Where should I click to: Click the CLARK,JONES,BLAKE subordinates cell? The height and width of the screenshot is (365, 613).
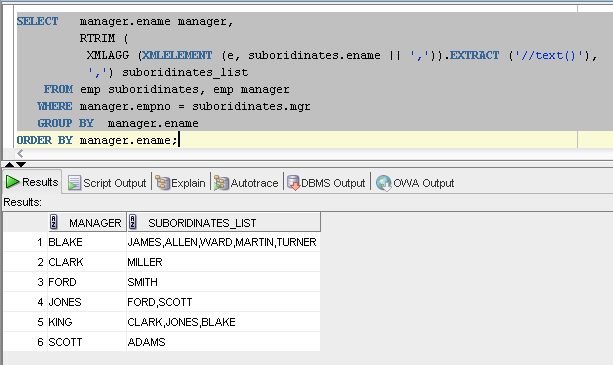[223, 322]
